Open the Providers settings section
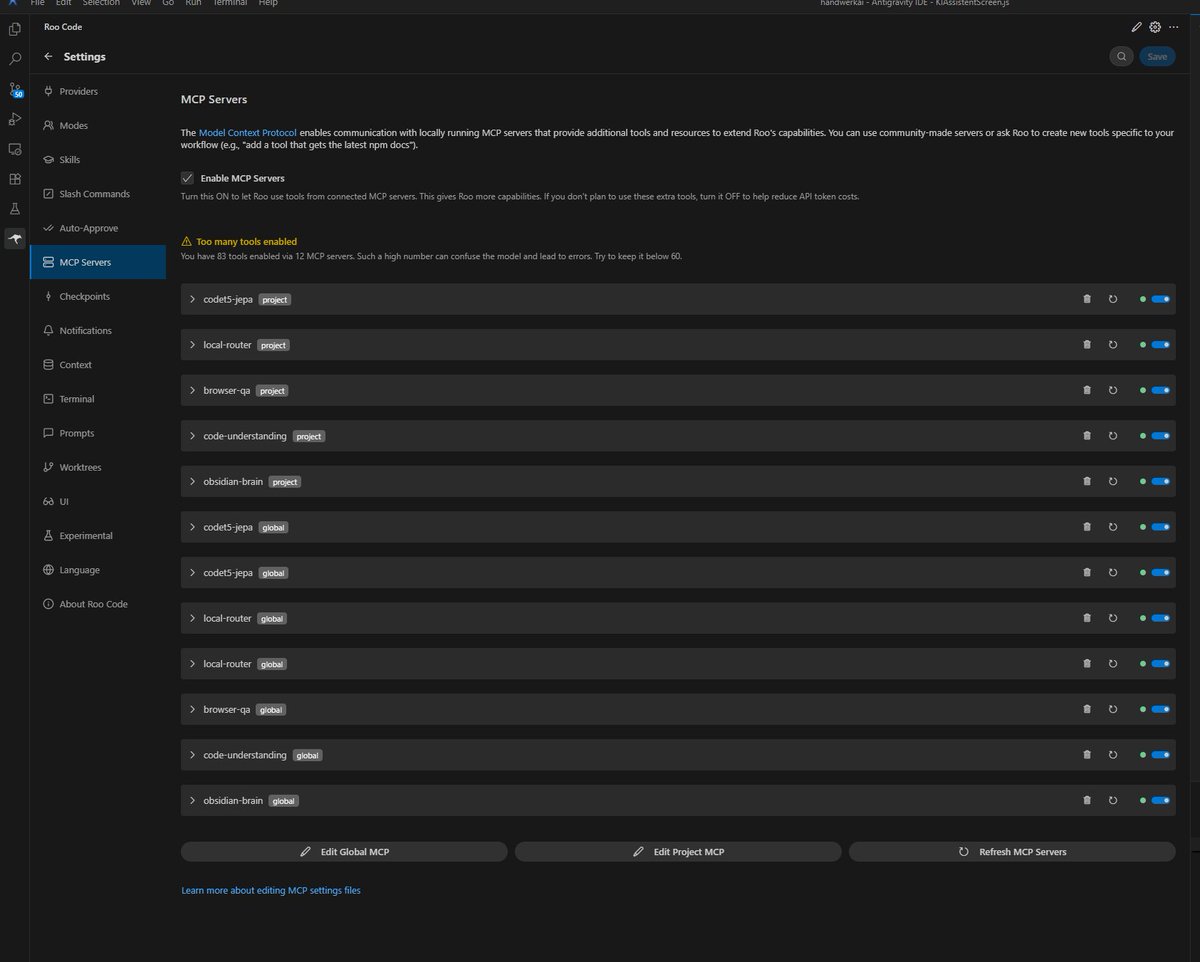Viewport: 1200px width, 962px height. (x=98, y=91)
